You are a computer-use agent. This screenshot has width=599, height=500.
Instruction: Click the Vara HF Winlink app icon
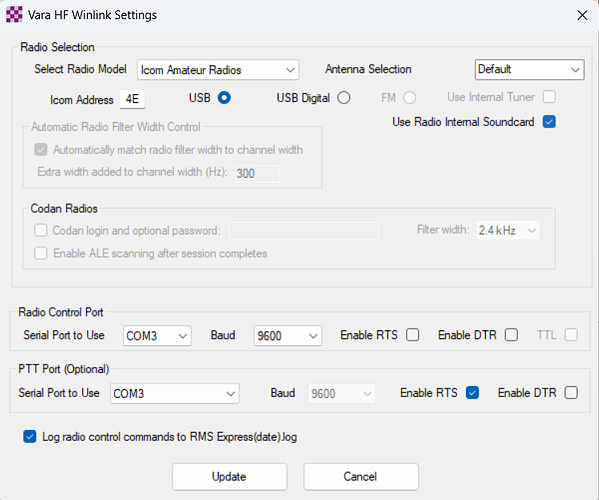click(x=14, y=15)
